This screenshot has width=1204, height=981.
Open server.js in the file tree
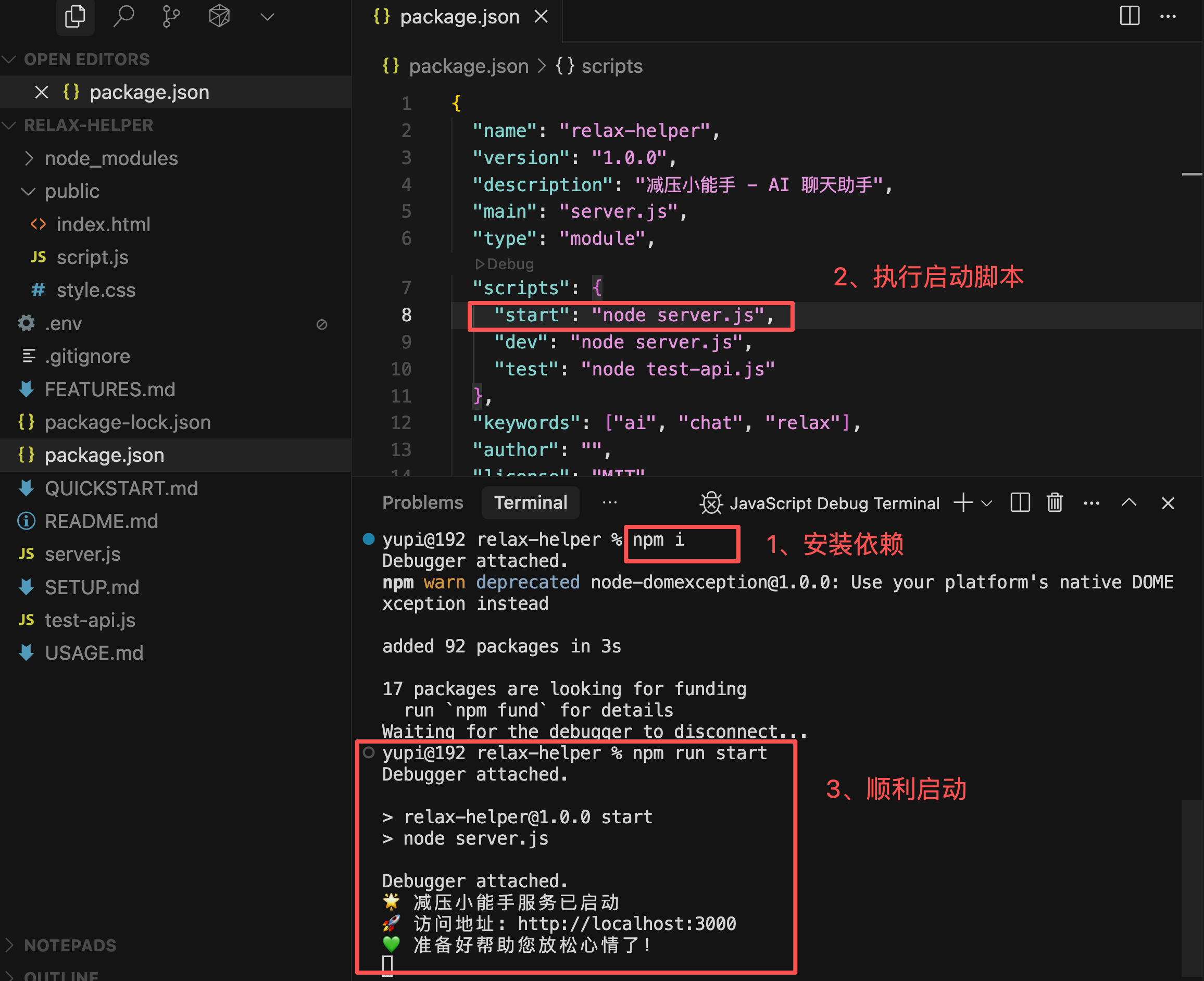pos(82,554)
